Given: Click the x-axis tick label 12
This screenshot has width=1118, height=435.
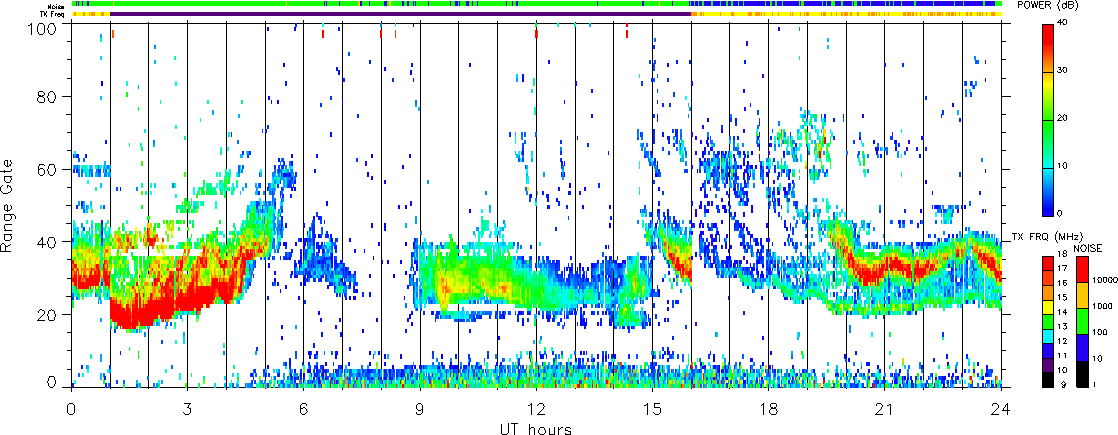Looking at the screenshot, I should click(x=536, y=409).
